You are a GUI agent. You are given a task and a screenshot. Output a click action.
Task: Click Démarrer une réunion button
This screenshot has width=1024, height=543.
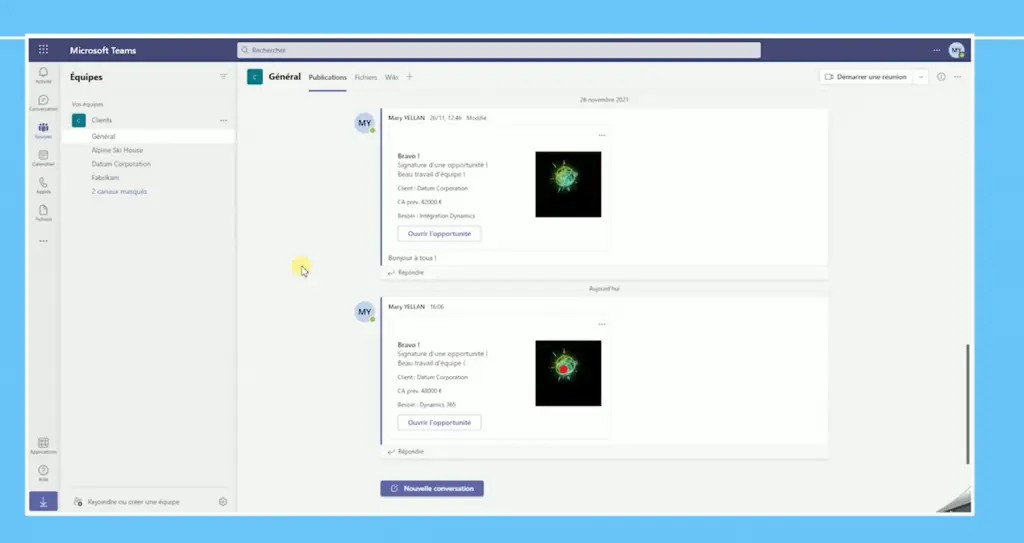click(x=866, y=76)
